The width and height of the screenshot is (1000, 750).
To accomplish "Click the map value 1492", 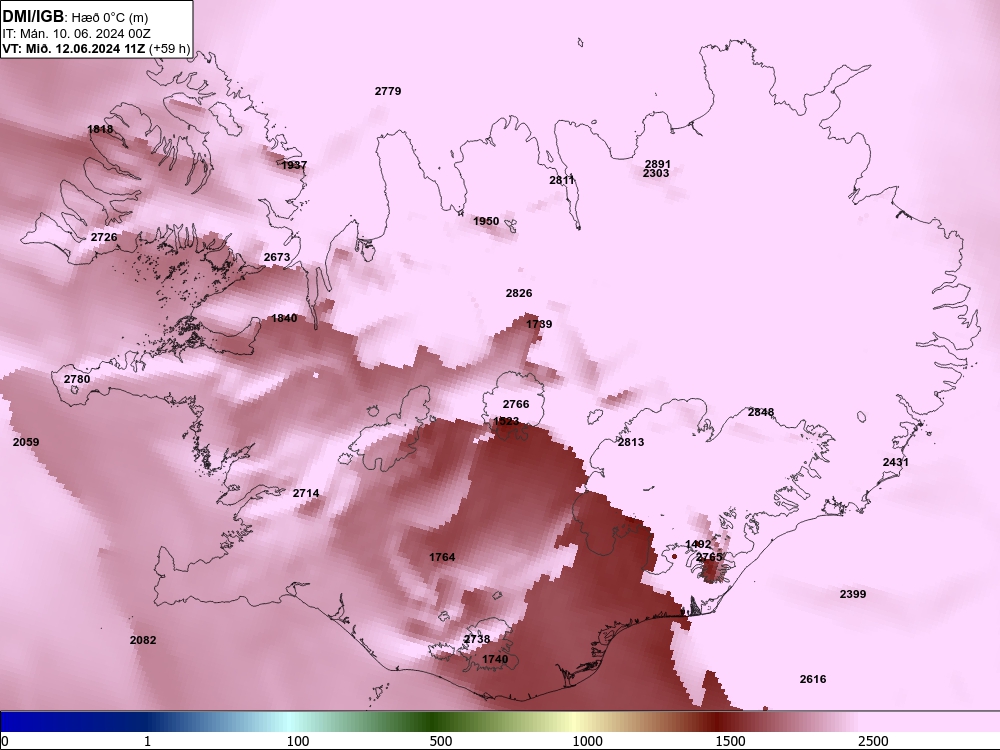I will 698,545.
